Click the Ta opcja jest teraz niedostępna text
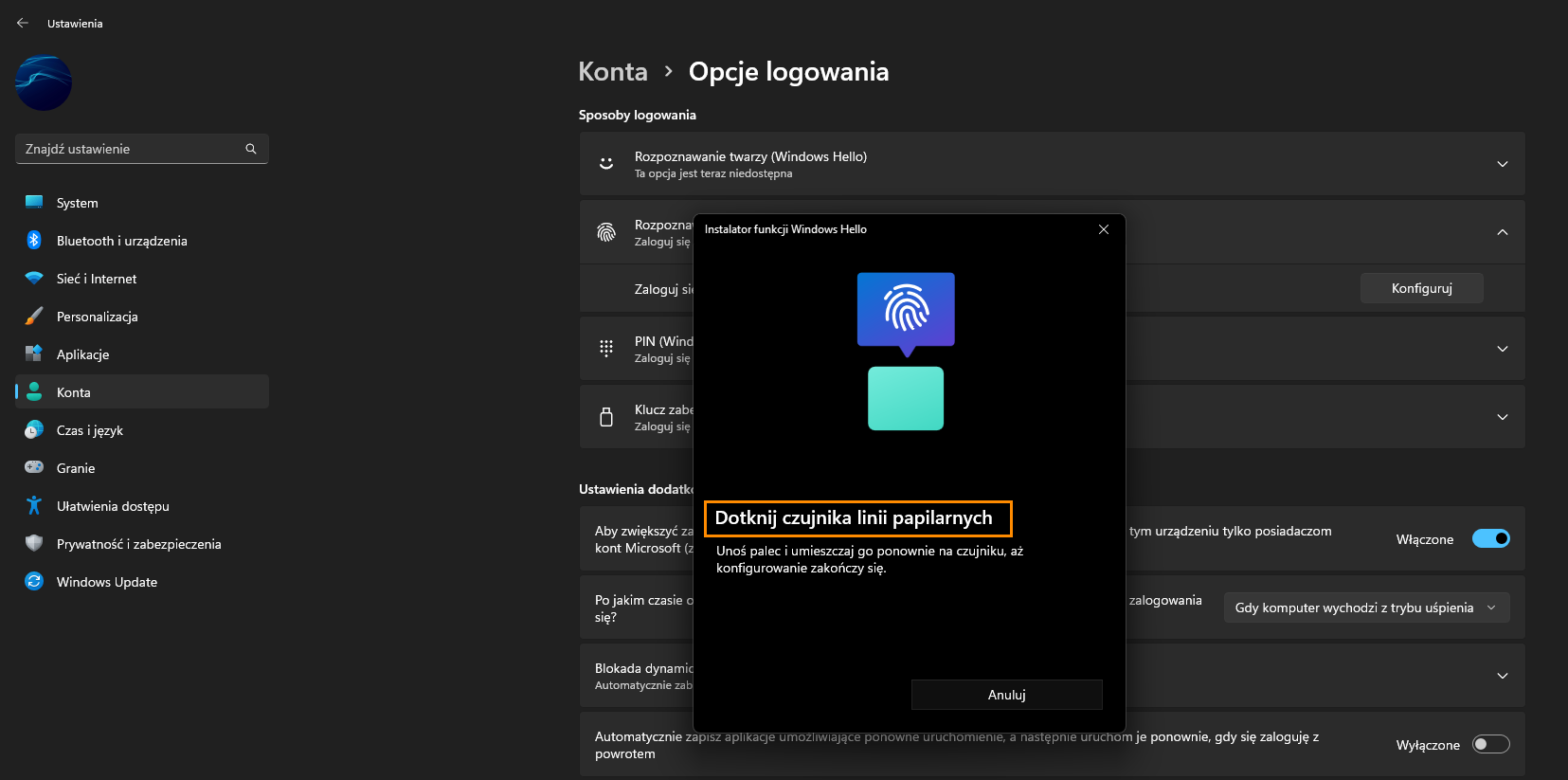 713,173
